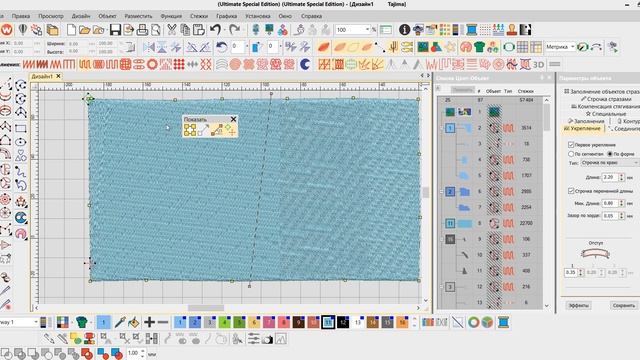The image size is (640, 360).
Task: Select color swatch 12 black in palette
Action: [x=343, y=322]
